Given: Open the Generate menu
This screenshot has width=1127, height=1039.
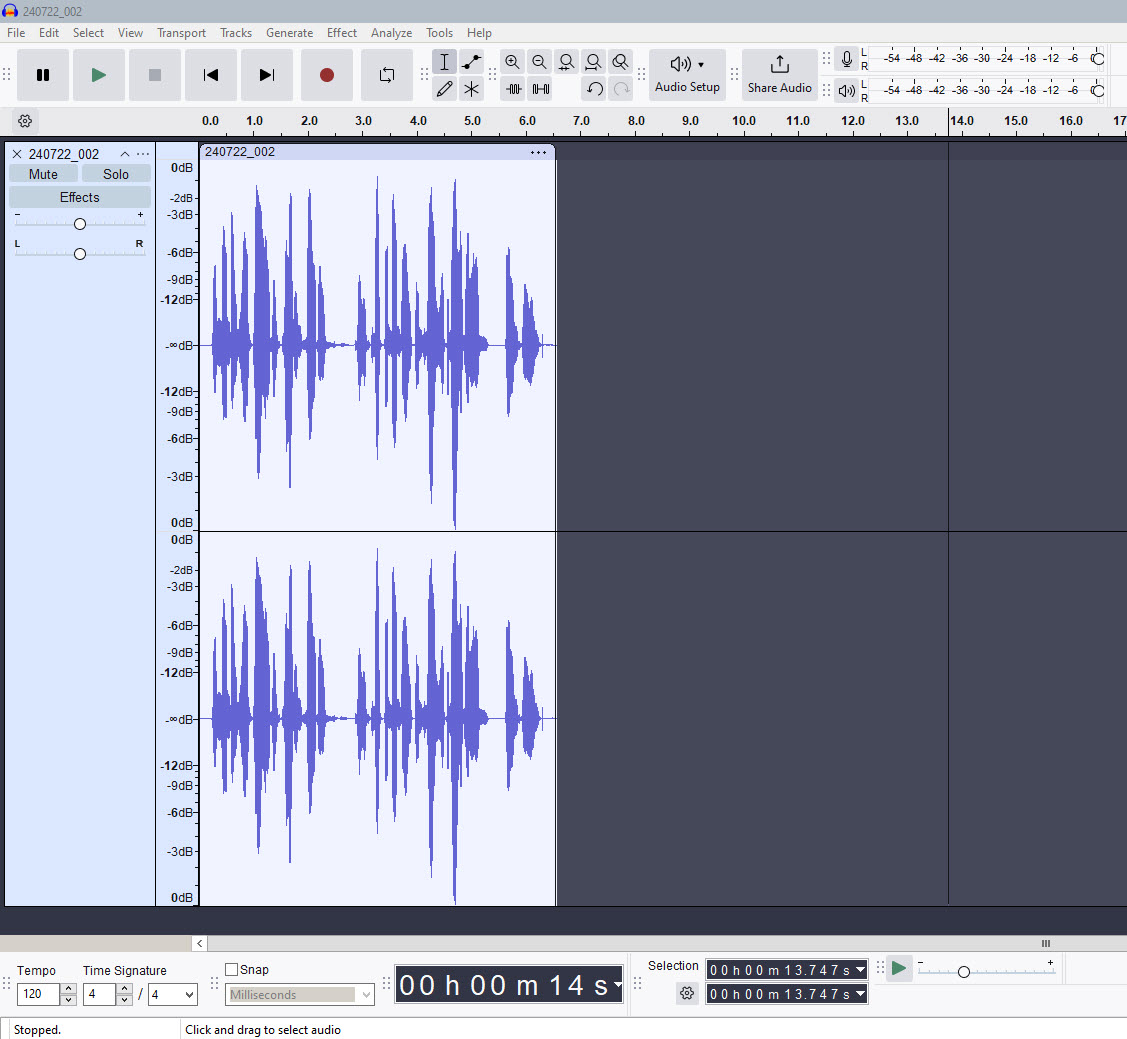Looking at the screenshot, I should click(x=289, y=33).
